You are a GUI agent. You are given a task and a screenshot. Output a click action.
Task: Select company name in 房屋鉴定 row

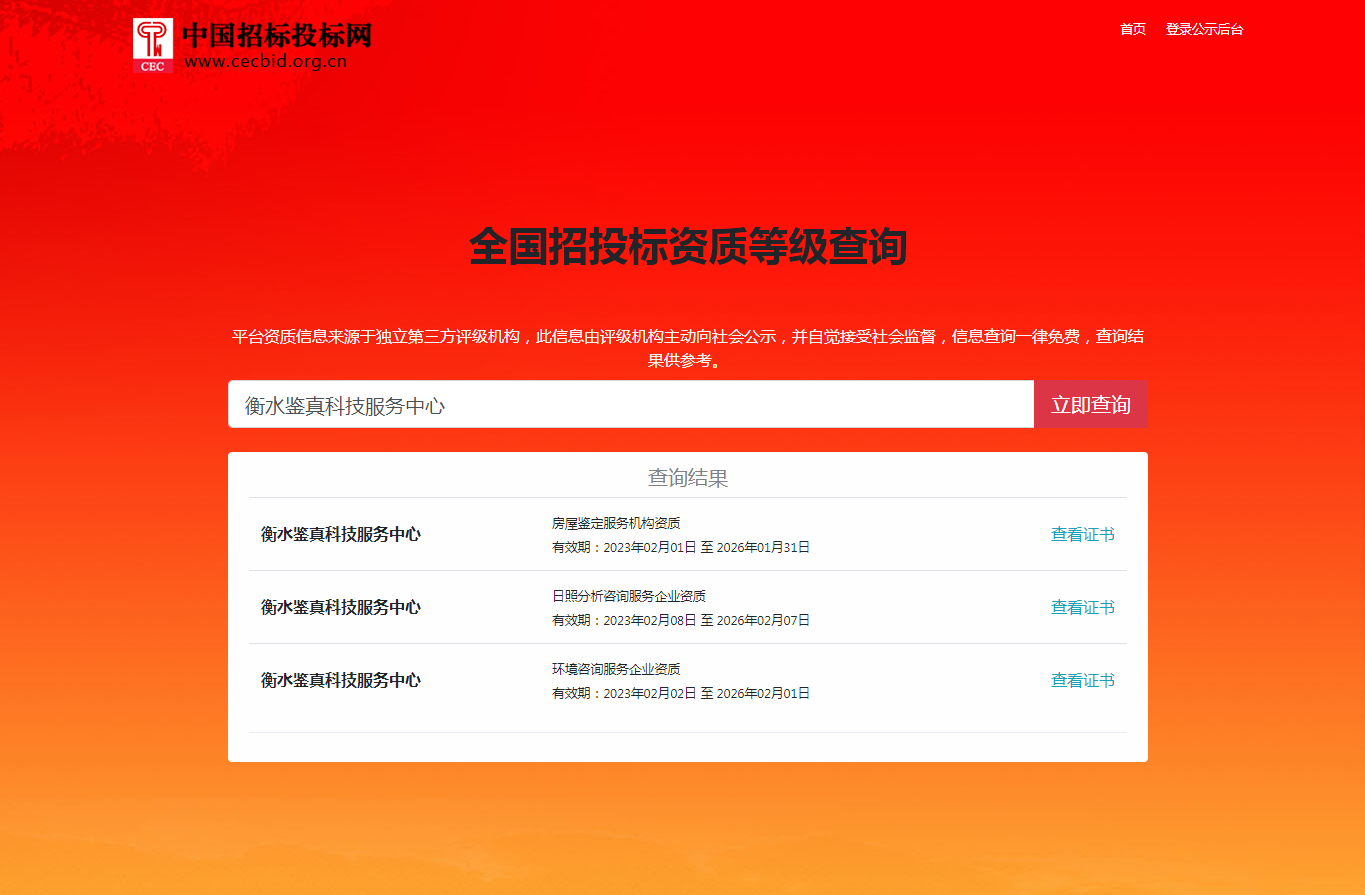(341, 534)
